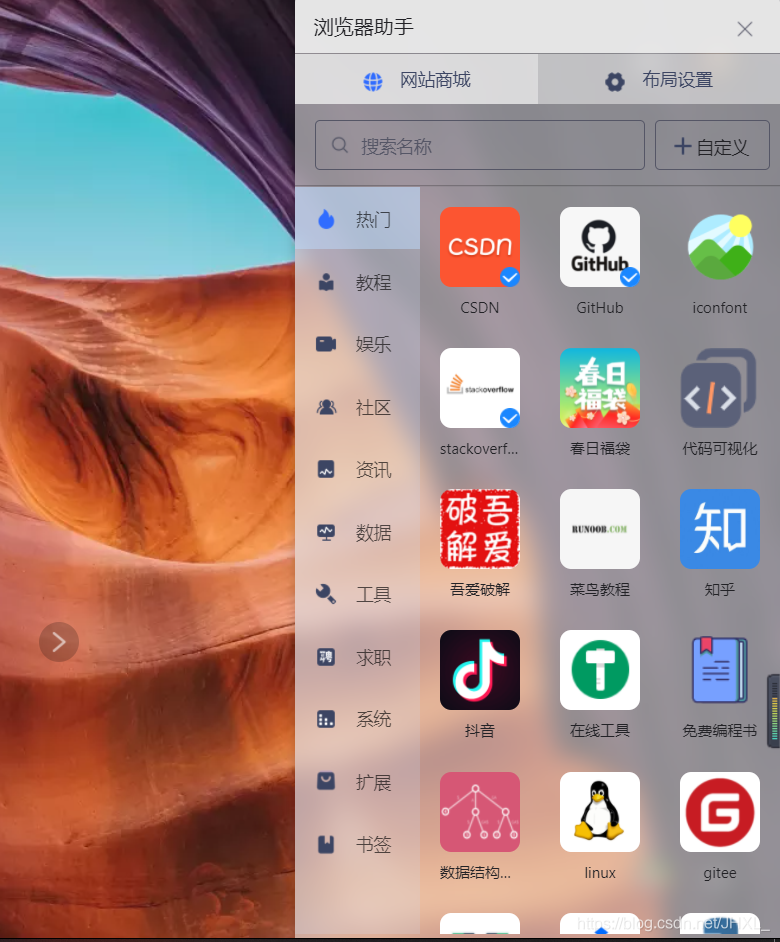Click the gitee label text
Image resolution: width=780 pixels, height=942 pixels.
click(x=720, y=873)
